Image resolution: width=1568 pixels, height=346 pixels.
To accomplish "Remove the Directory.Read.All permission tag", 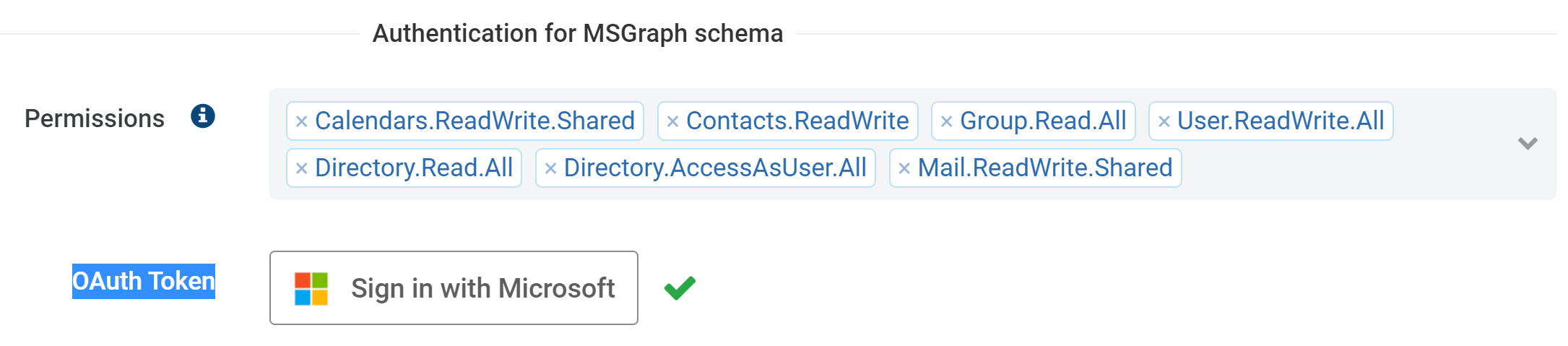I will click(302, 169).
